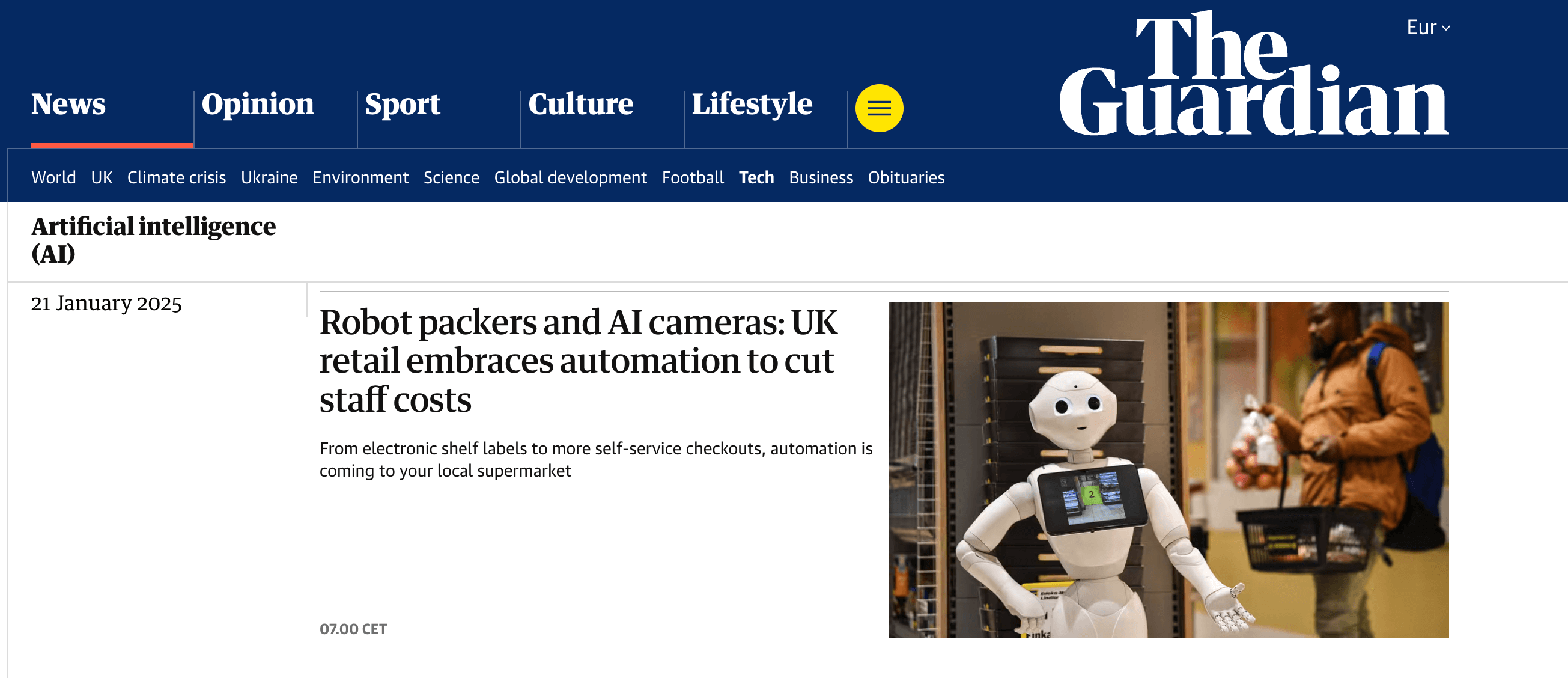Open the yellow hamburger menu button
This screenshot has height=678, width=1568.
[879, 108]
